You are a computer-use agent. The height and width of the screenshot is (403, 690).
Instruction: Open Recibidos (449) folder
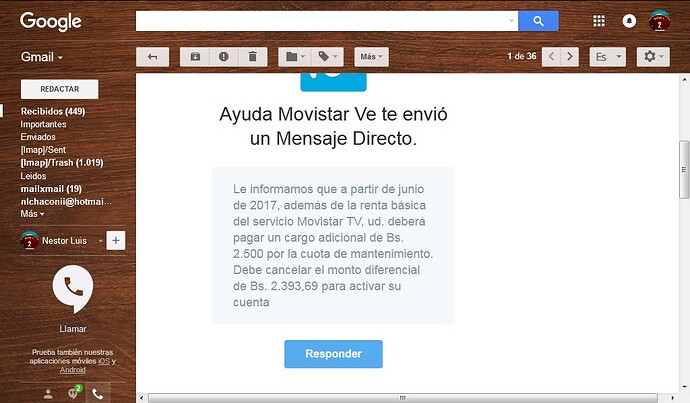point(53,111)
